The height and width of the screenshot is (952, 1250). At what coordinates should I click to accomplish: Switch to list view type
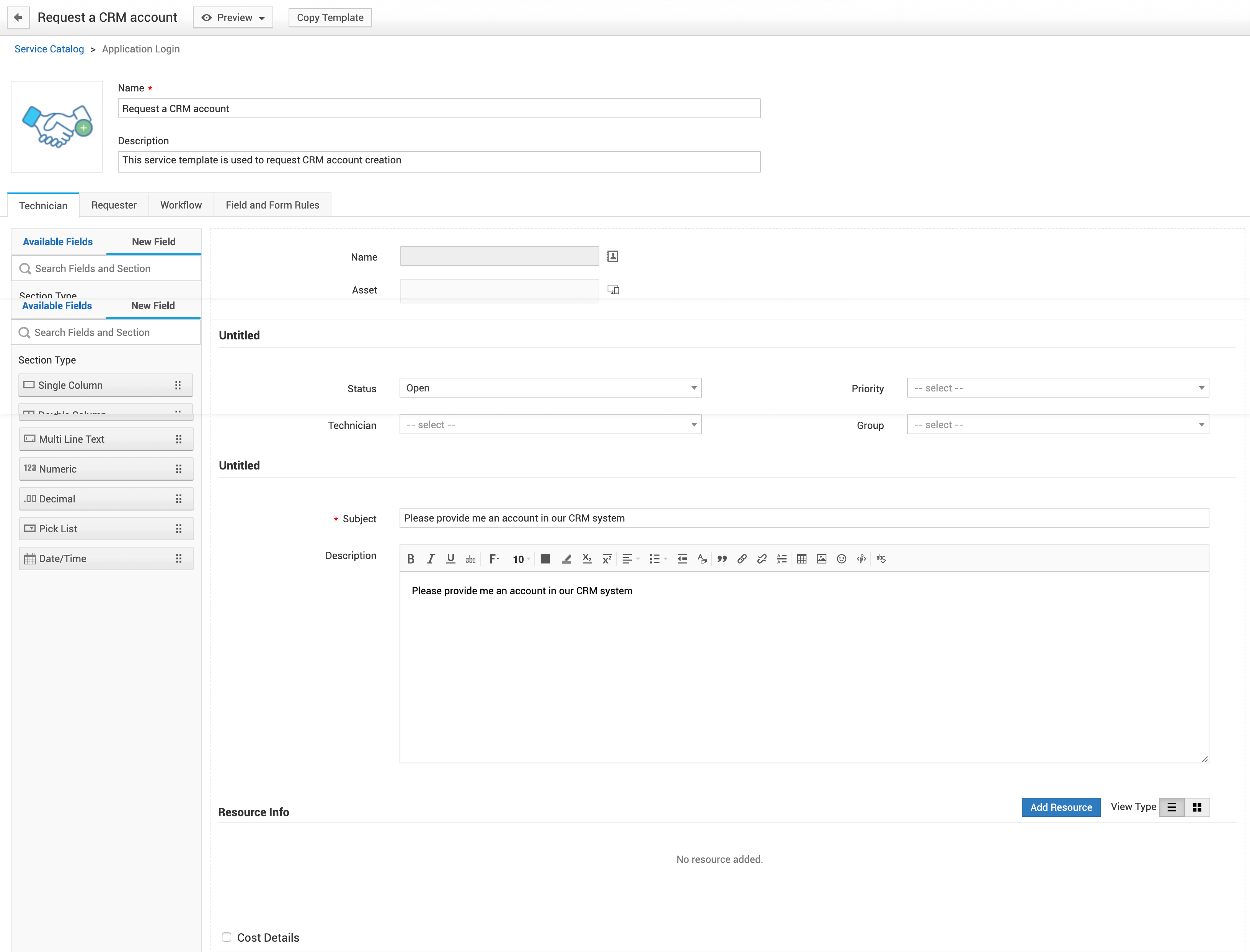click(x=1171, y=807)
